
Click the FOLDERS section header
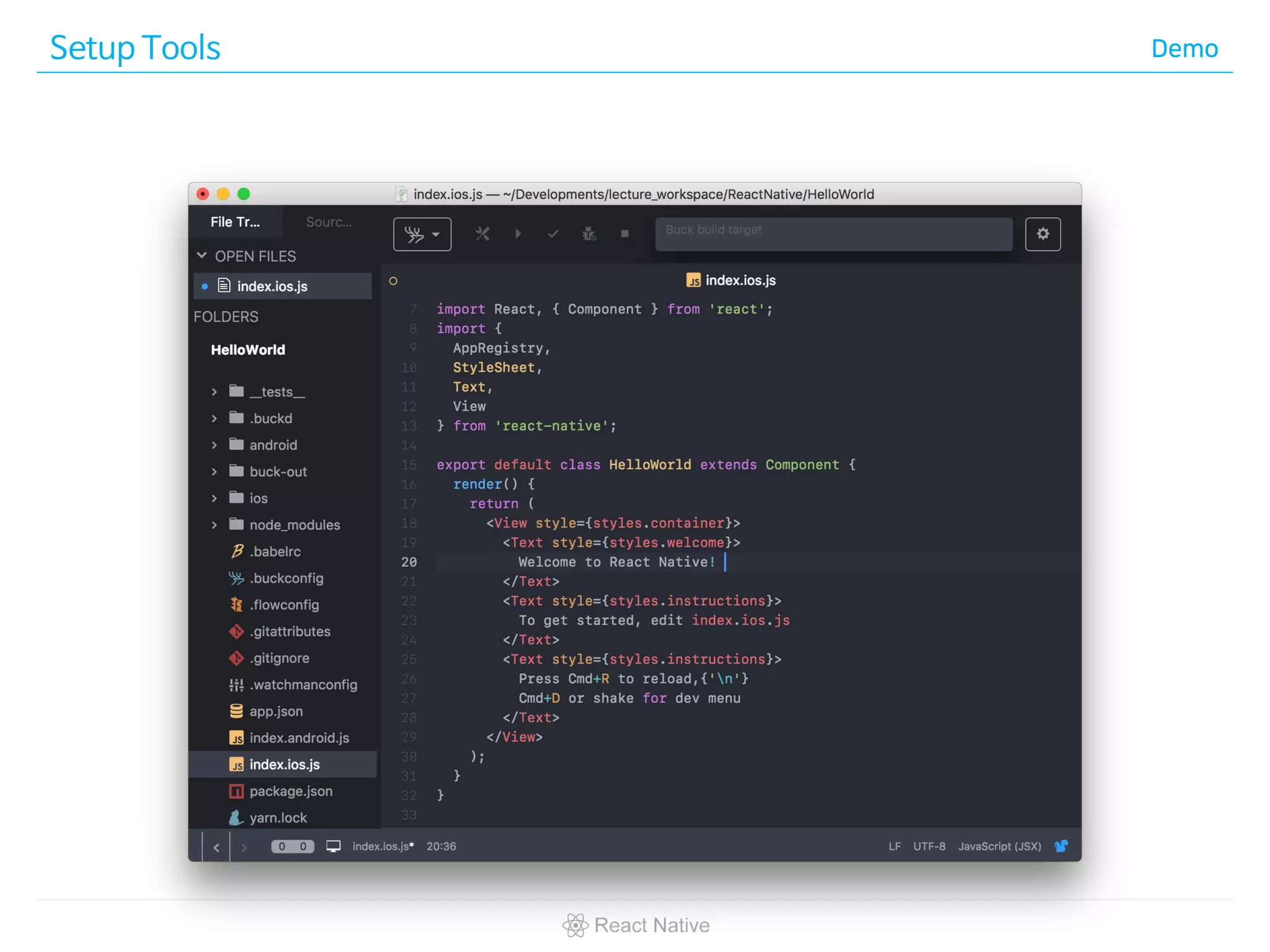click(226, 317)
